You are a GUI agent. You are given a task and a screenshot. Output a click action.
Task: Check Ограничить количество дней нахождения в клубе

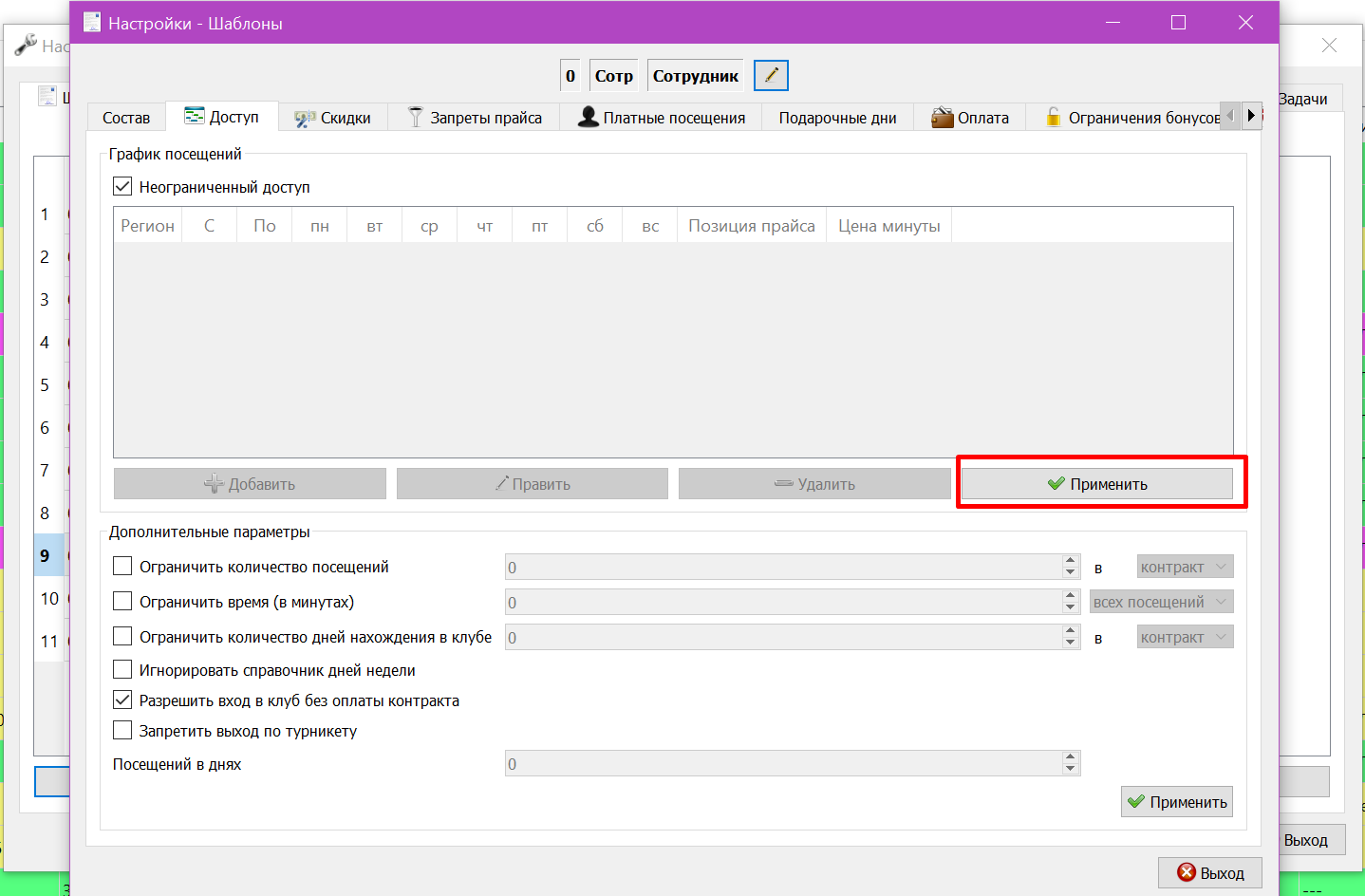[122, 636]
